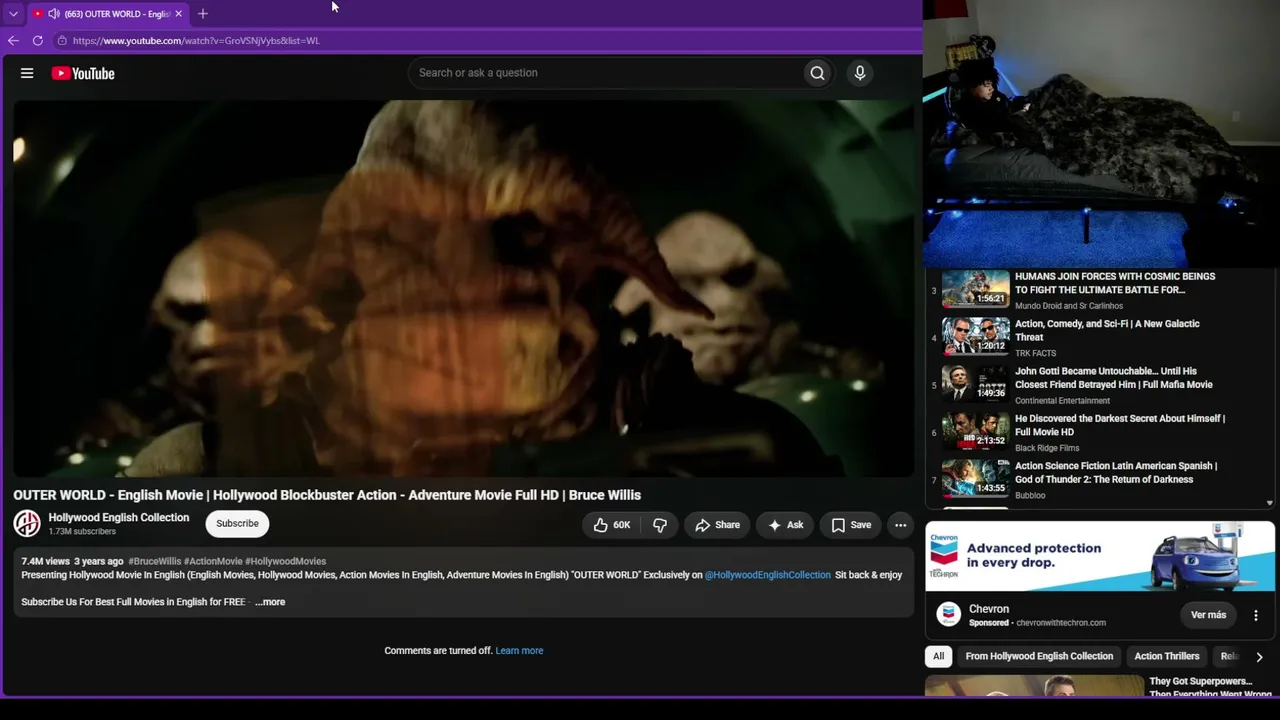Open the #BruceWillis hashtag
The width and height of the screenshot is (1280, 720).
pyautogui.click(x=155, y=562)
